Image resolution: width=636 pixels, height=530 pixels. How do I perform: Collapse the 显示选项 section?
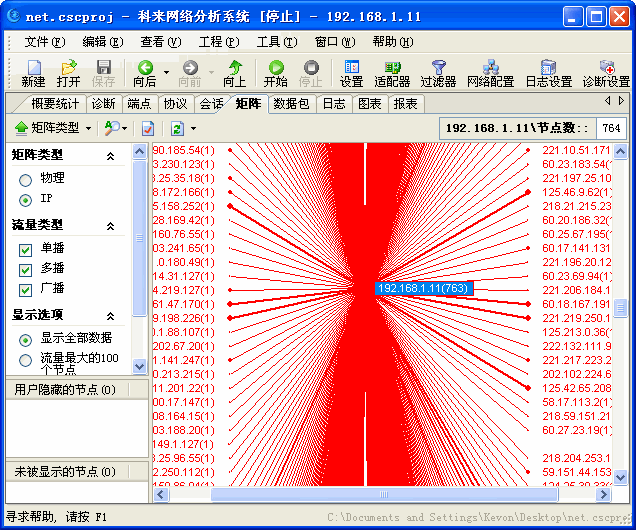click(x=110, y=315)
